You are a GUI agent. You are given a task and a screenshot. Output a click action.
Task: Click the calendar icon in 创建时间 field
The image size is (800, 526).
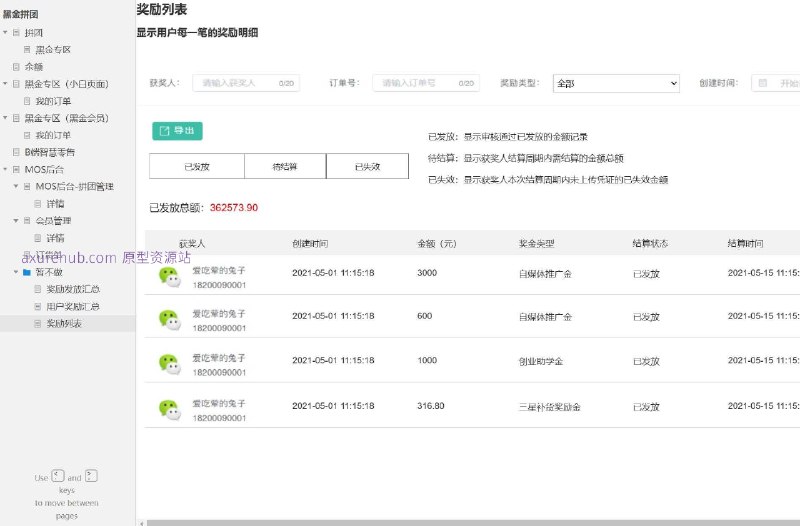pos(763,83)
